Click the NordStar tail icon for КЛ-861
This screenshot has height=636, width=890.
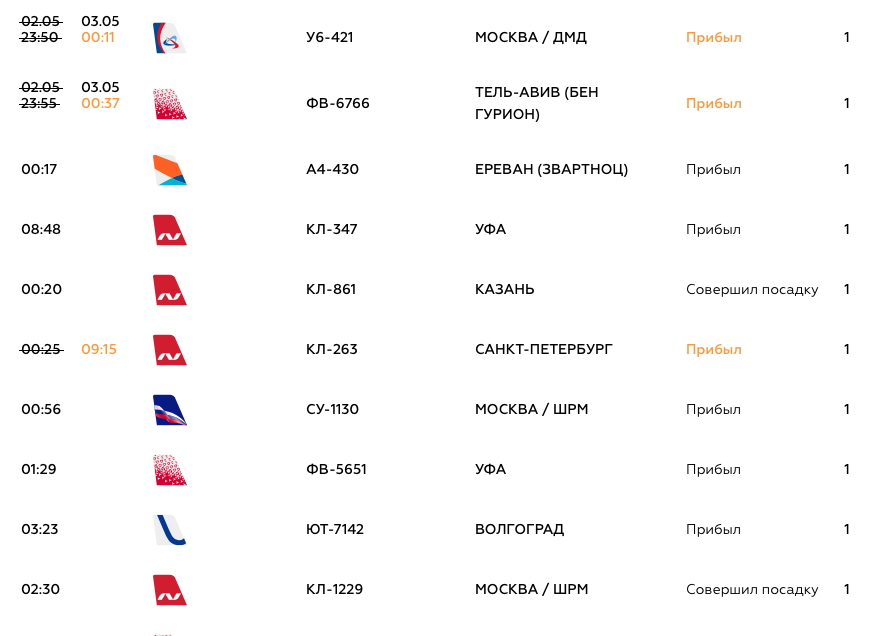tap(170, 290)
